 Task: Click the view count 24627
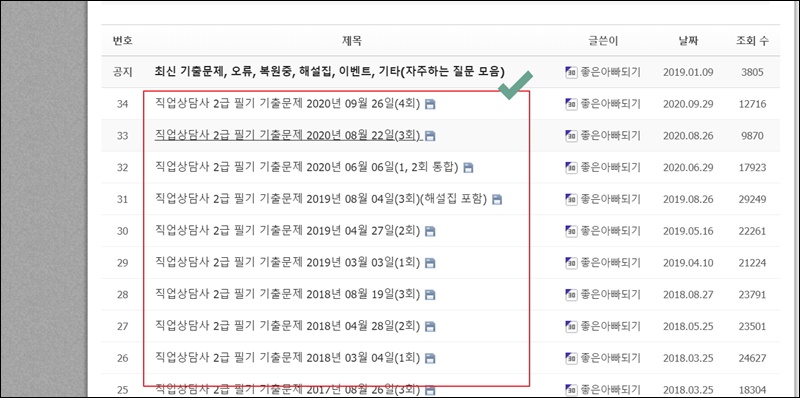(x=752, y=358)
